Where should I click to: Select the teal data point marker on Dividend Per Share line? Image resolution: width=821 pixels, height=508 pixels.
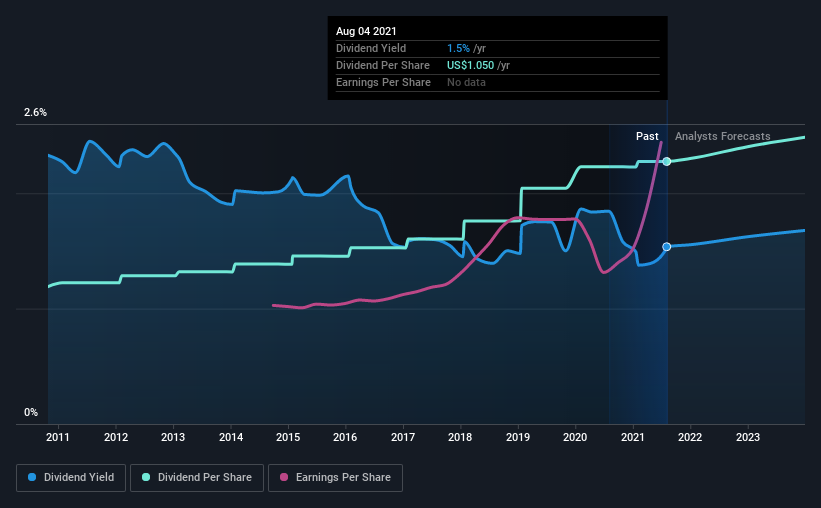pyautogui.click(x=667, y=161)
